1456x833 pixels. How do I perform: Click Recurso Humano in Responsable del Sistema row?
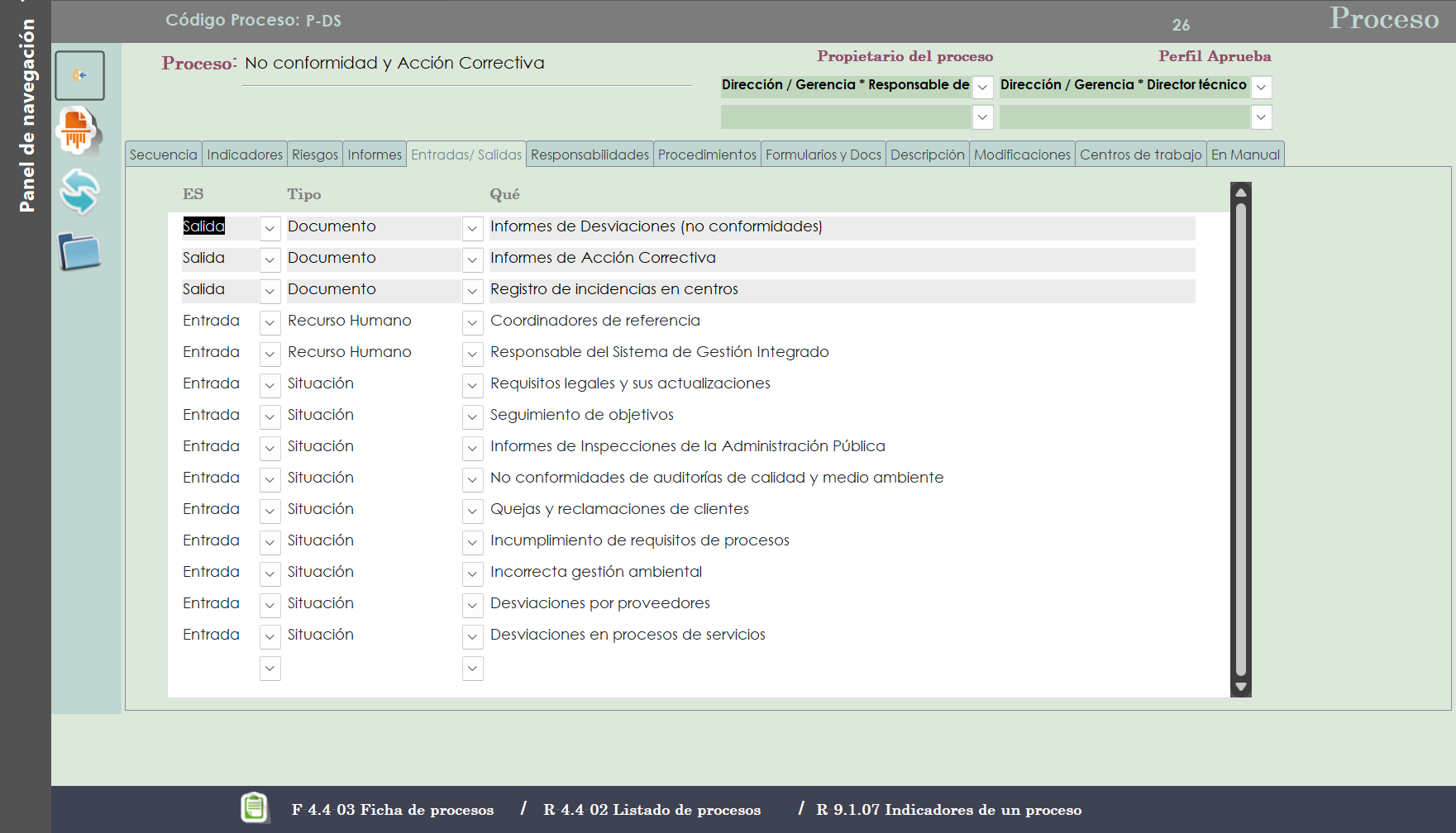(349, 352)
